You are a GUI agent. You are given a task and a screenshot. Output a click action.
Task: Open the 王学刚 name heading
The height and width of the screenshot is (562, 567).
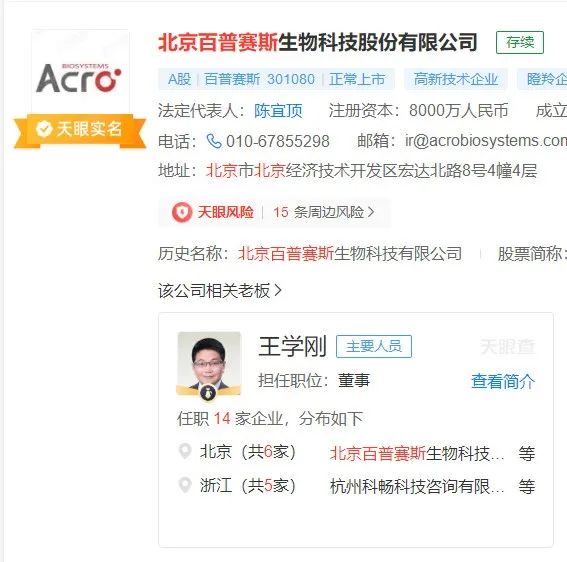point(293,346)
